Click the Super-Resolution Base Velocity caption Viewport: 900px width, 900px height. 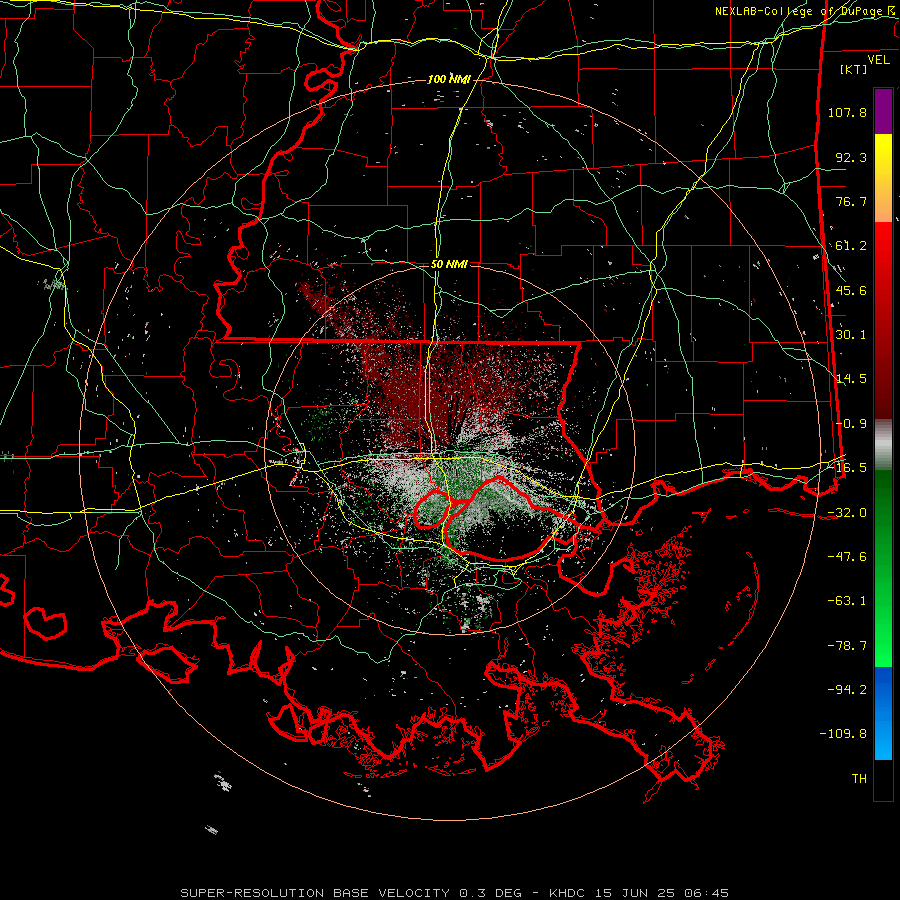[x=455, y=893]
